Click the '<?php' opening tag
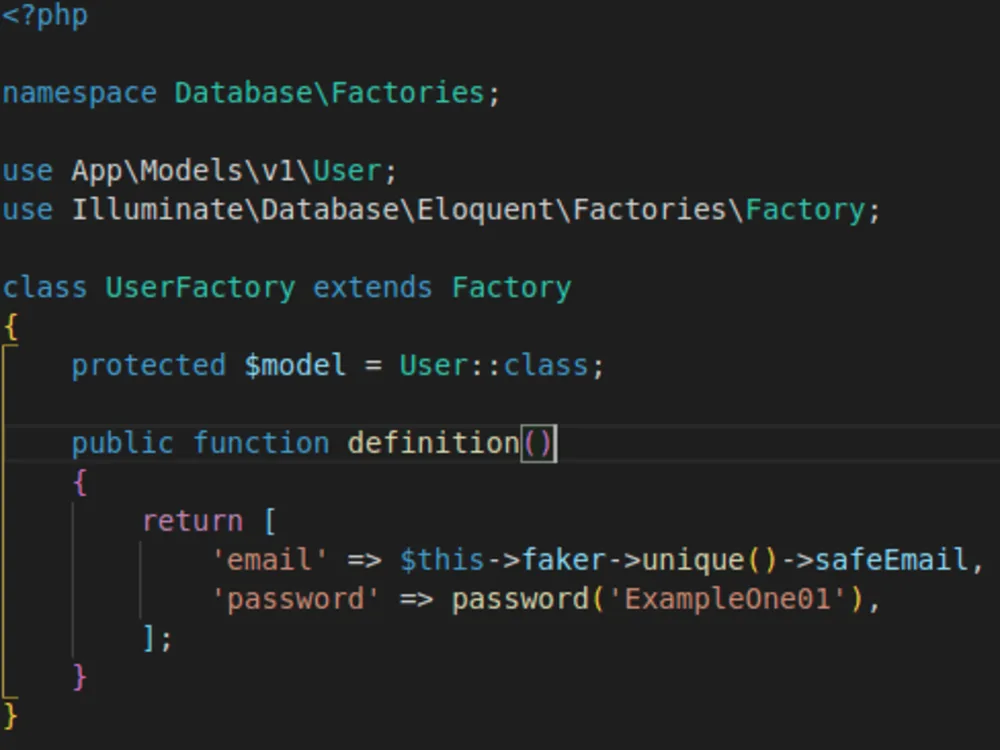This screenshot has width=1000, height=750. pos(45,15)
